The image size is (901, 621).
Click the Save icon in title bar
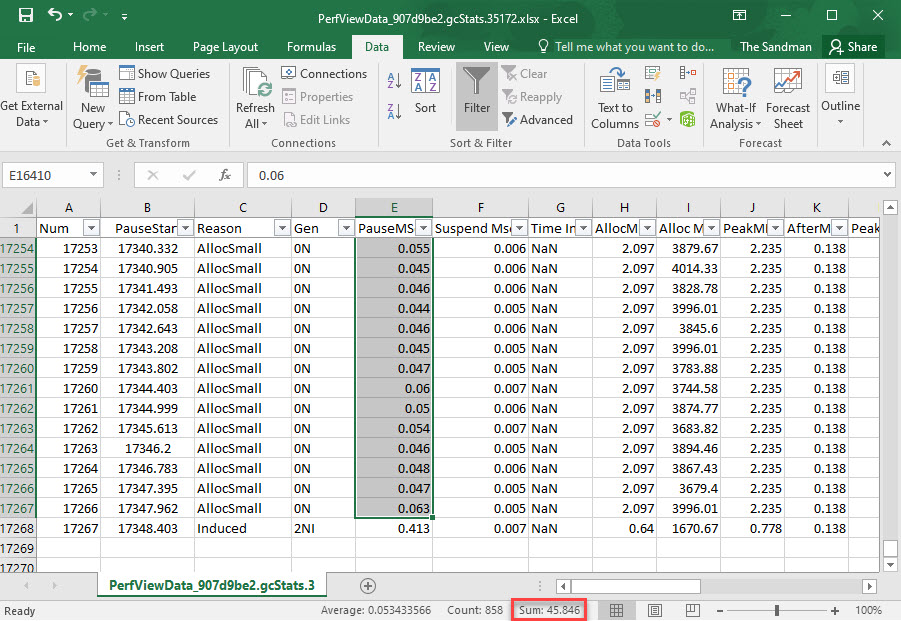(25, 16)
